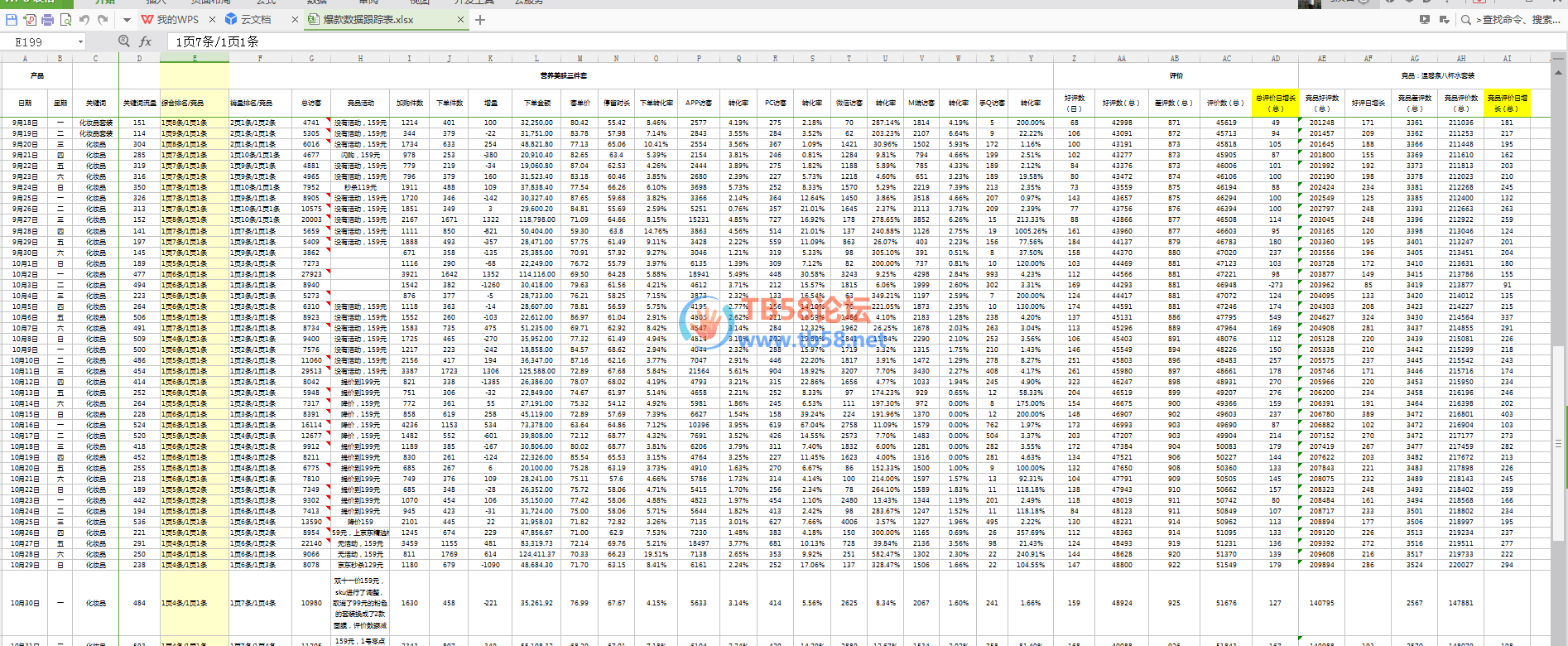Screen dimensions: 1568x646
Task: Click the slideshow presentation icon at top right
Action: (x=1425, y=19)
